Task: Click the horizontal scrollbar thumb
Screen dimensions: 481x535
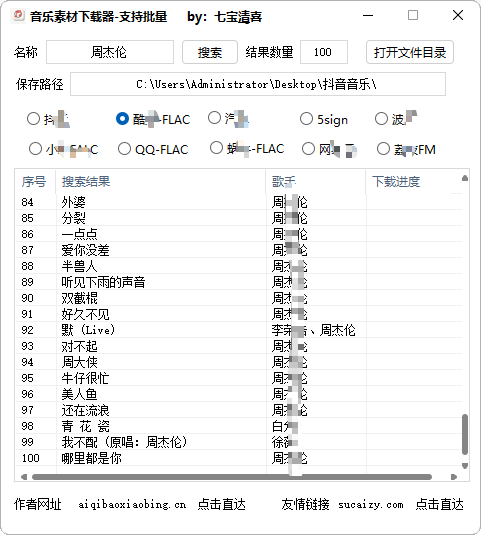Action: [x=232, y=477]
